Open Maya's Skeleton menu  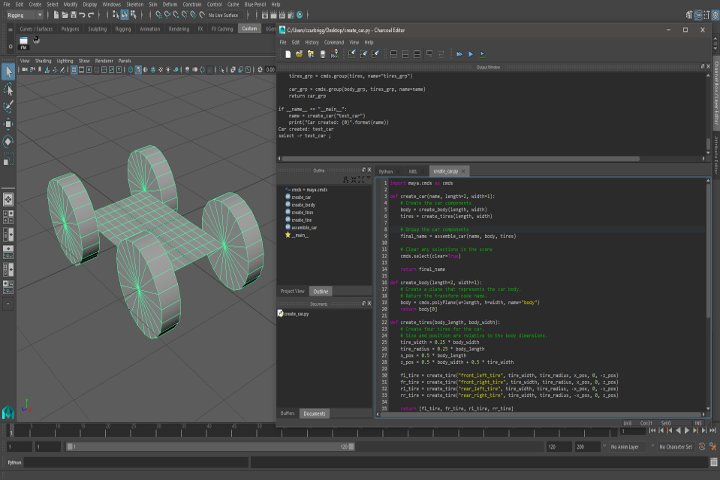pyautogui.click(x=135, y=4)
